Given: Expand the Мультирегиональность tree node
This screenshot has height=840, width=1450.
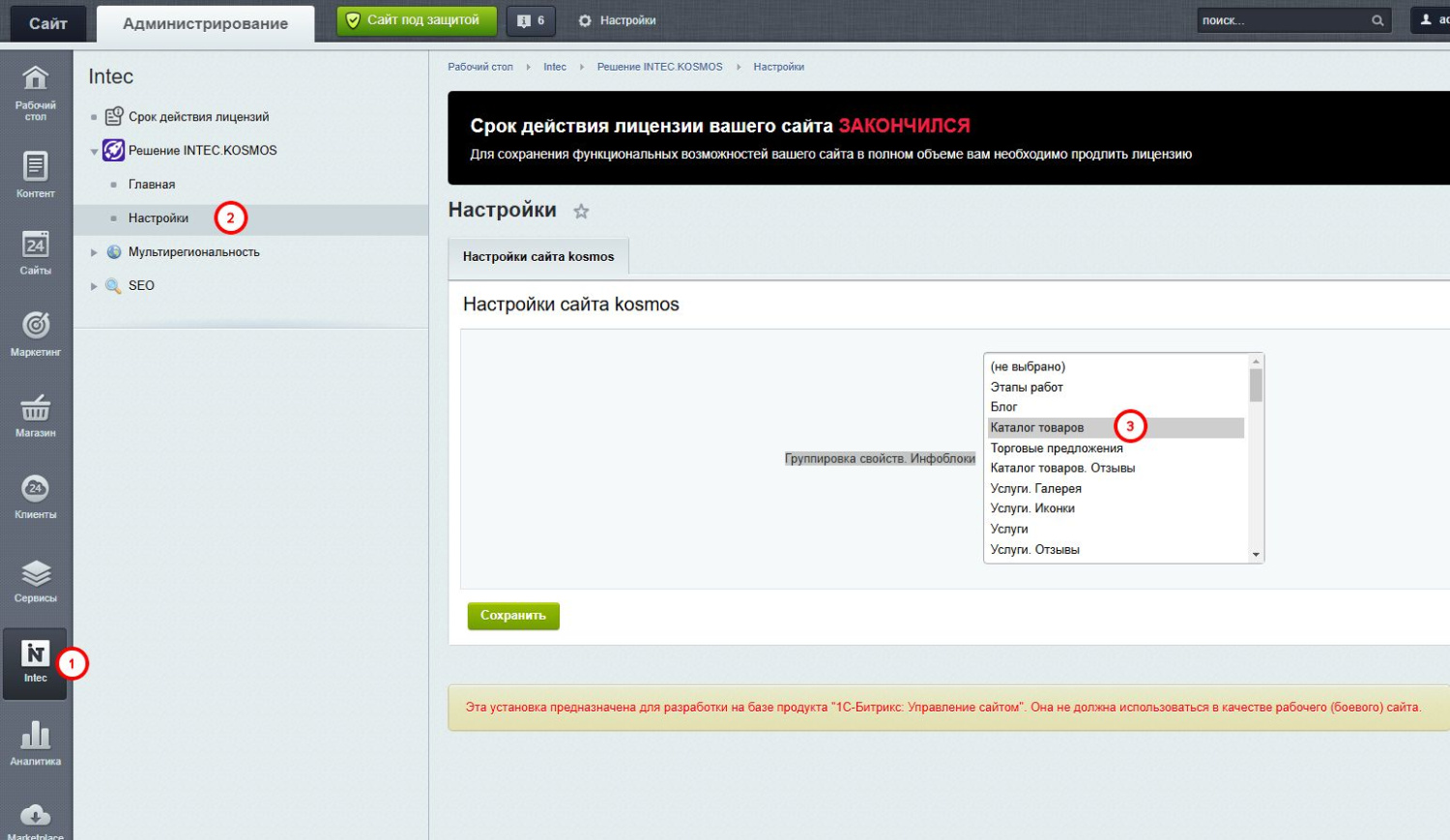Looking at the screenshot, I should coord(94,252).
